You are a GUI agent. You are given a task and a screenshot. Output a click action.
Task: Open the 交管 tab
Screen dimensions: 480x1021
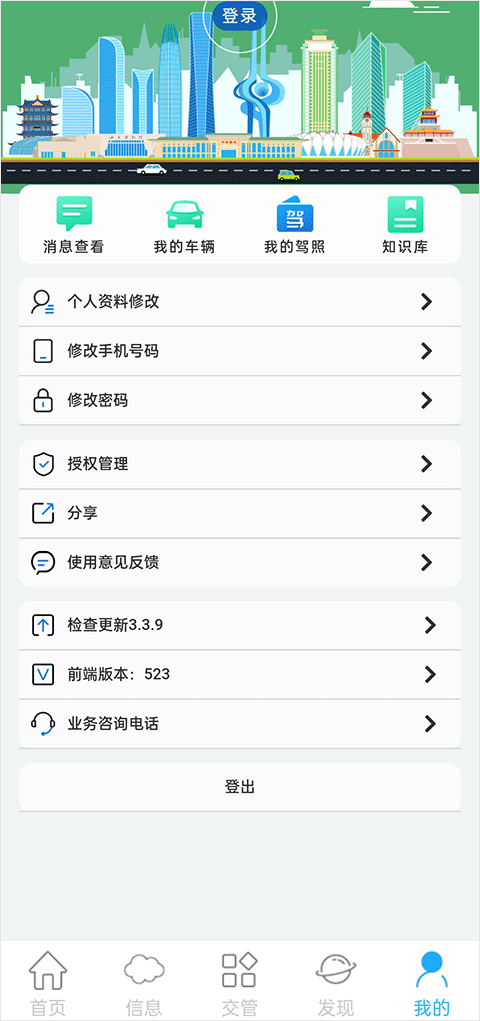point(240,983)
